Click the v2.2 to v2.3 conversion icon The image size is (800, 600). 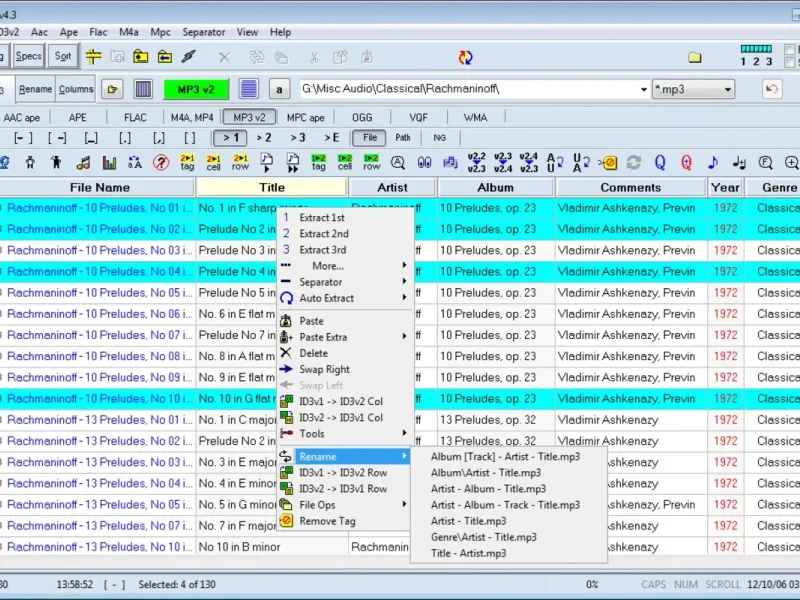(x=476, y=163)
